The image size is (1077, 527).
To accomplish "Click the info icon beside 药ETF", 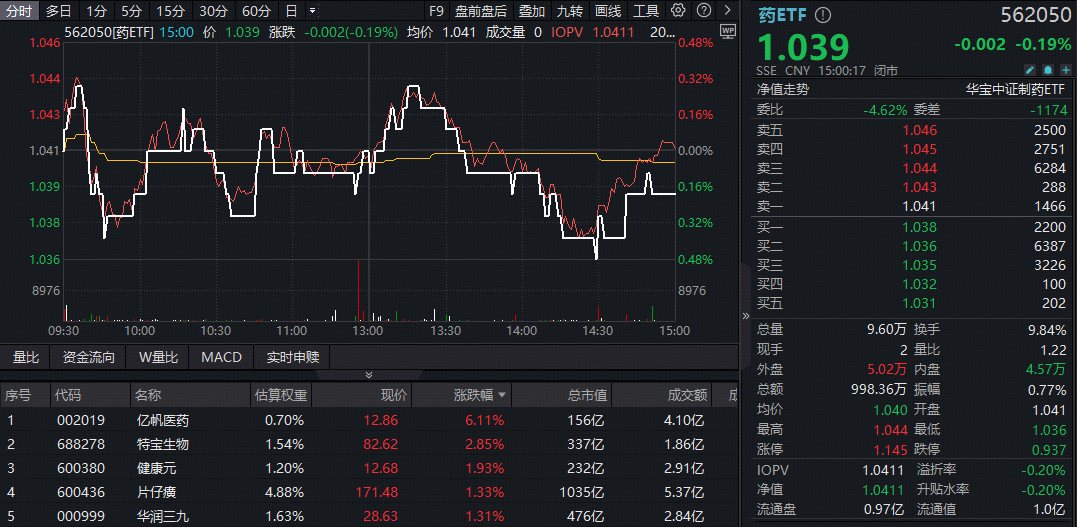I will coord(823,16).
